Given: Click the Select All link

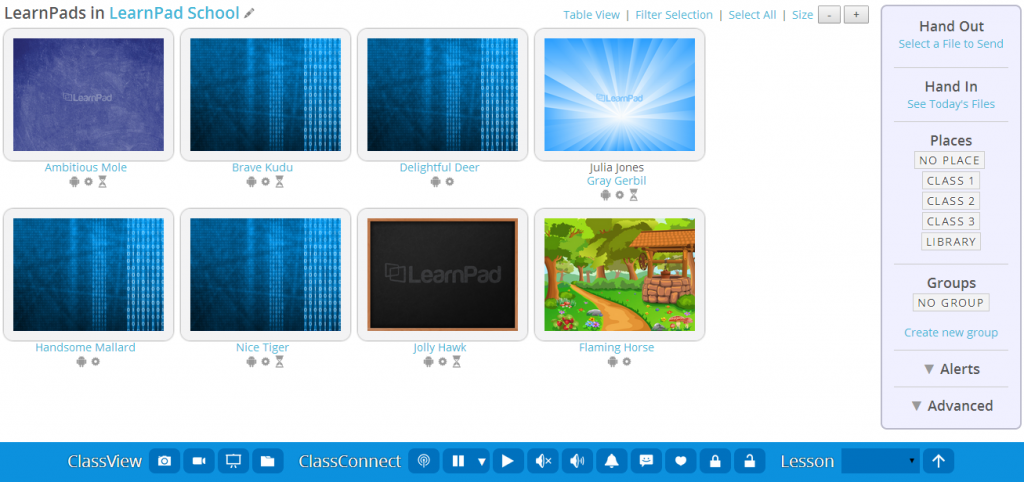Looking at the screenshot, I should pyautogui.click(x=752, y=15).
